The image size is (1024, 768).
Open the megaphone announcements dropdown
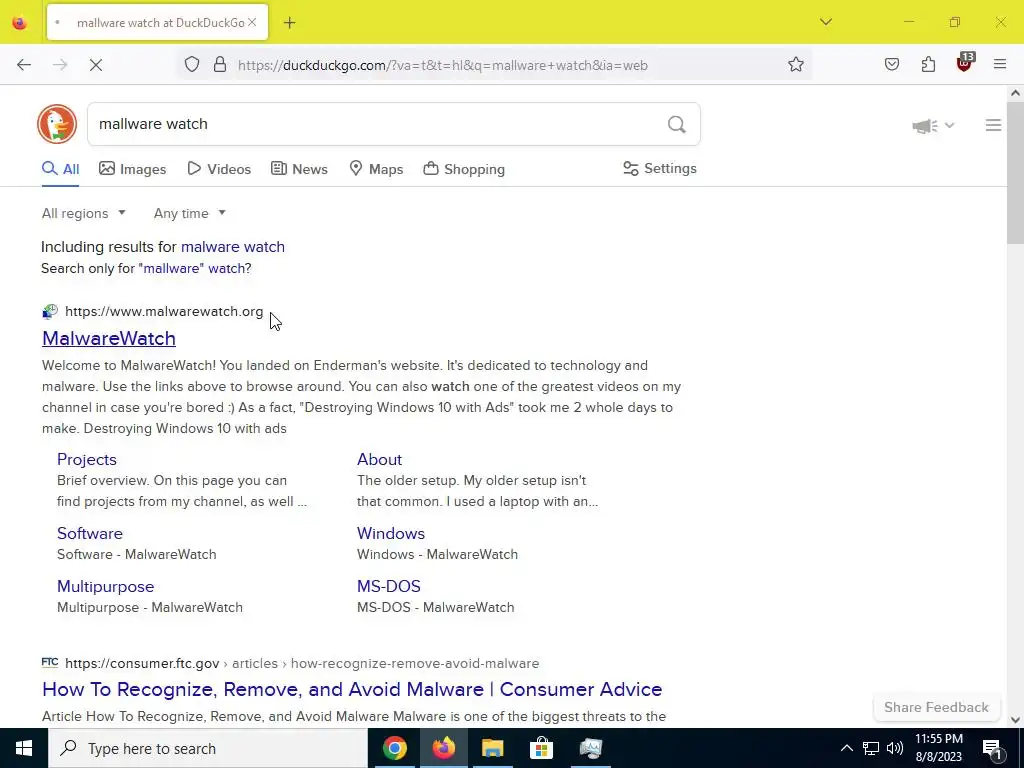coord(933,125)
